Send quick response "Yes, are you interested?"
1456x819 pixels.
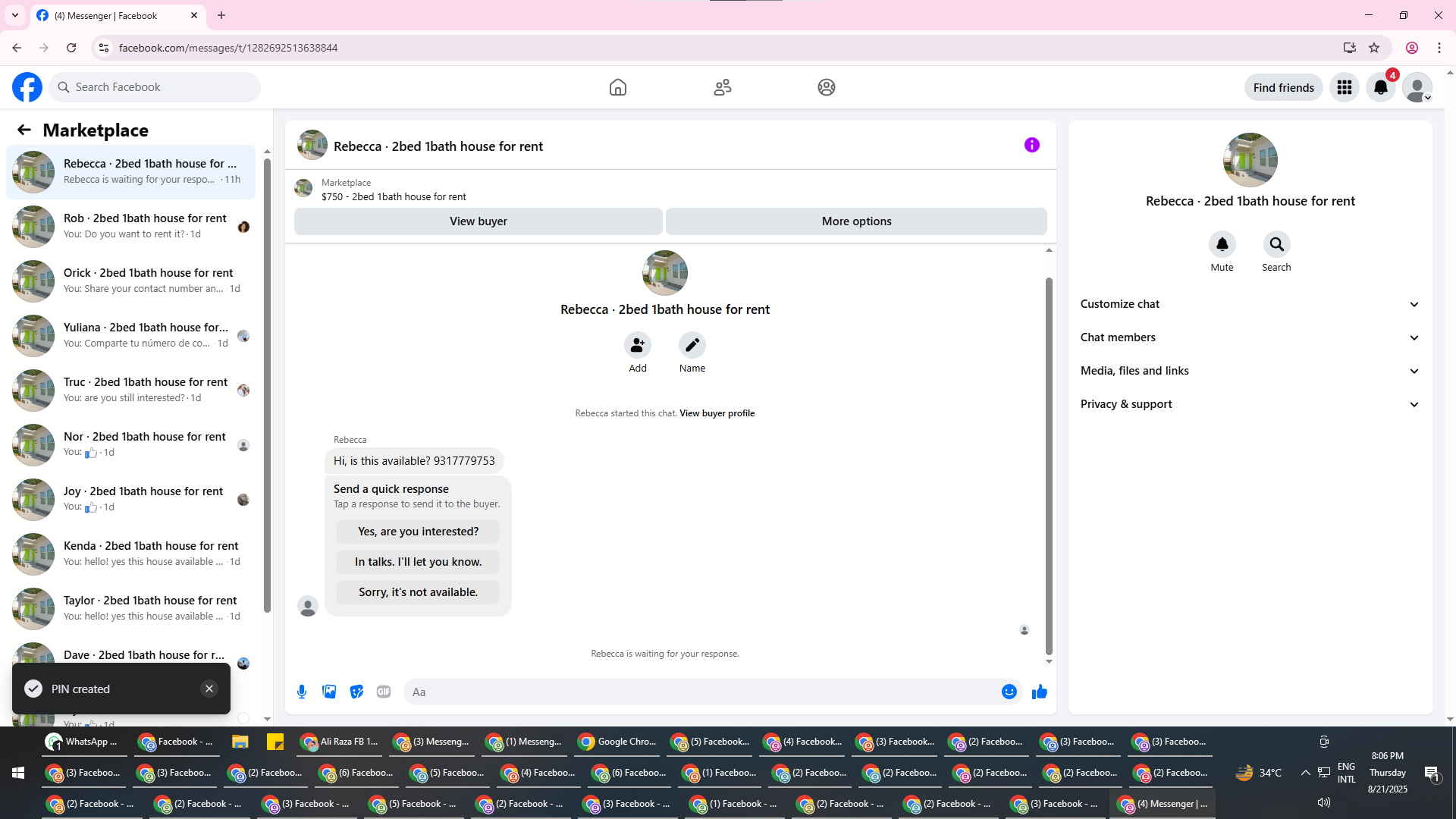click(x=418, y=532)
